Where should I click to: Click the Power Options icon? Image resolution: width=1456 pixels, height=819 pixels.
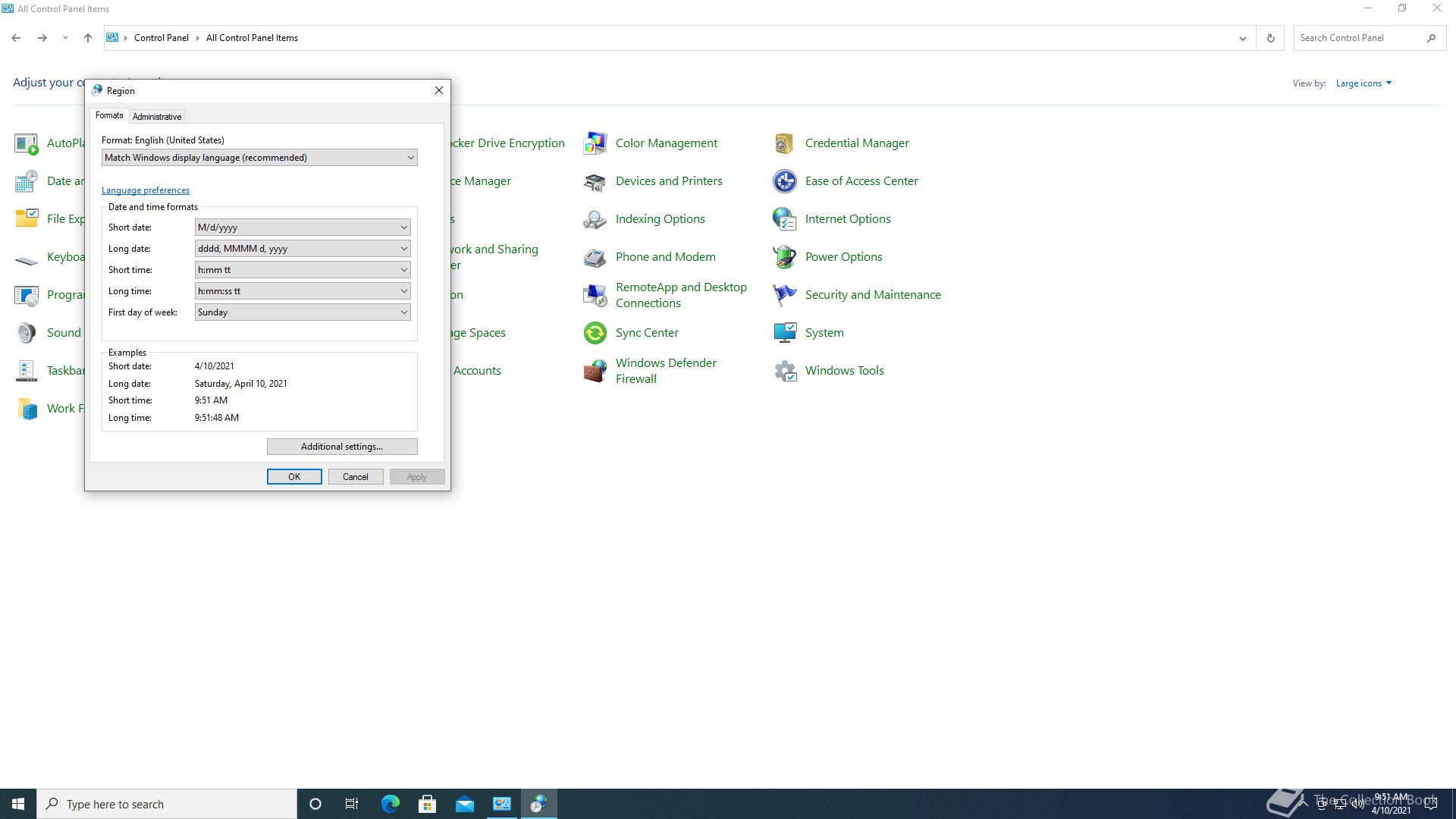[x=785, y=257]
